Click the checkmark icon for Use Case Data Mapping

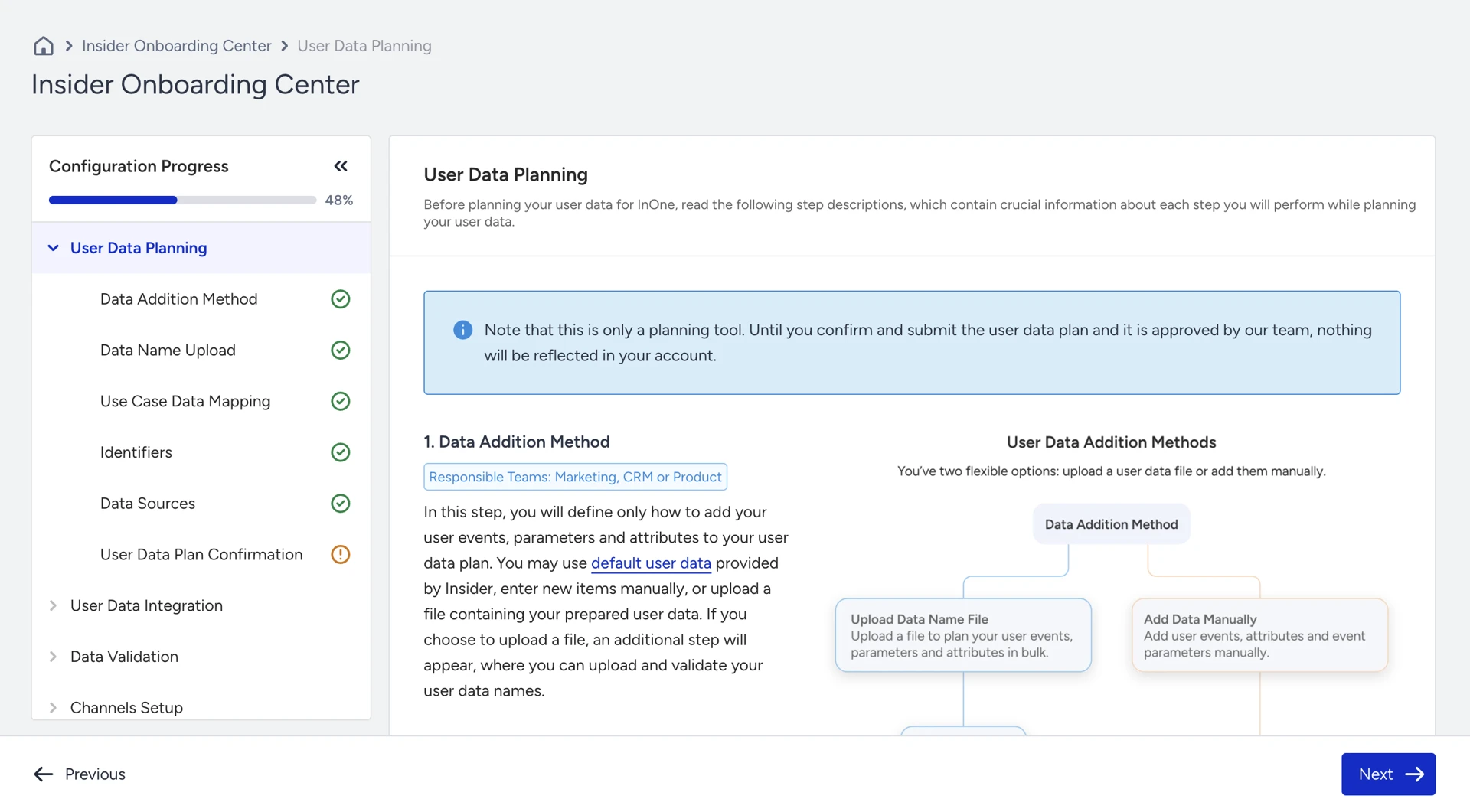340,401
